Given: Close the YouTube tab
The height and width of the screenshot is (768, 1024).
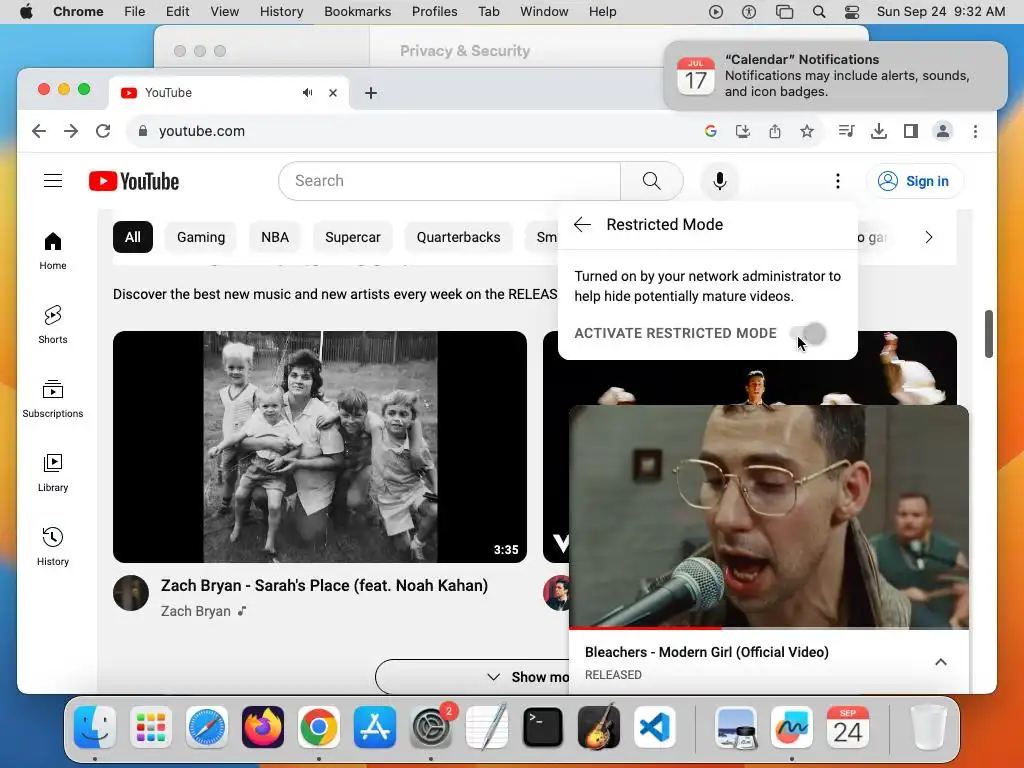Looking at the screenshot, I should point(333,93).
